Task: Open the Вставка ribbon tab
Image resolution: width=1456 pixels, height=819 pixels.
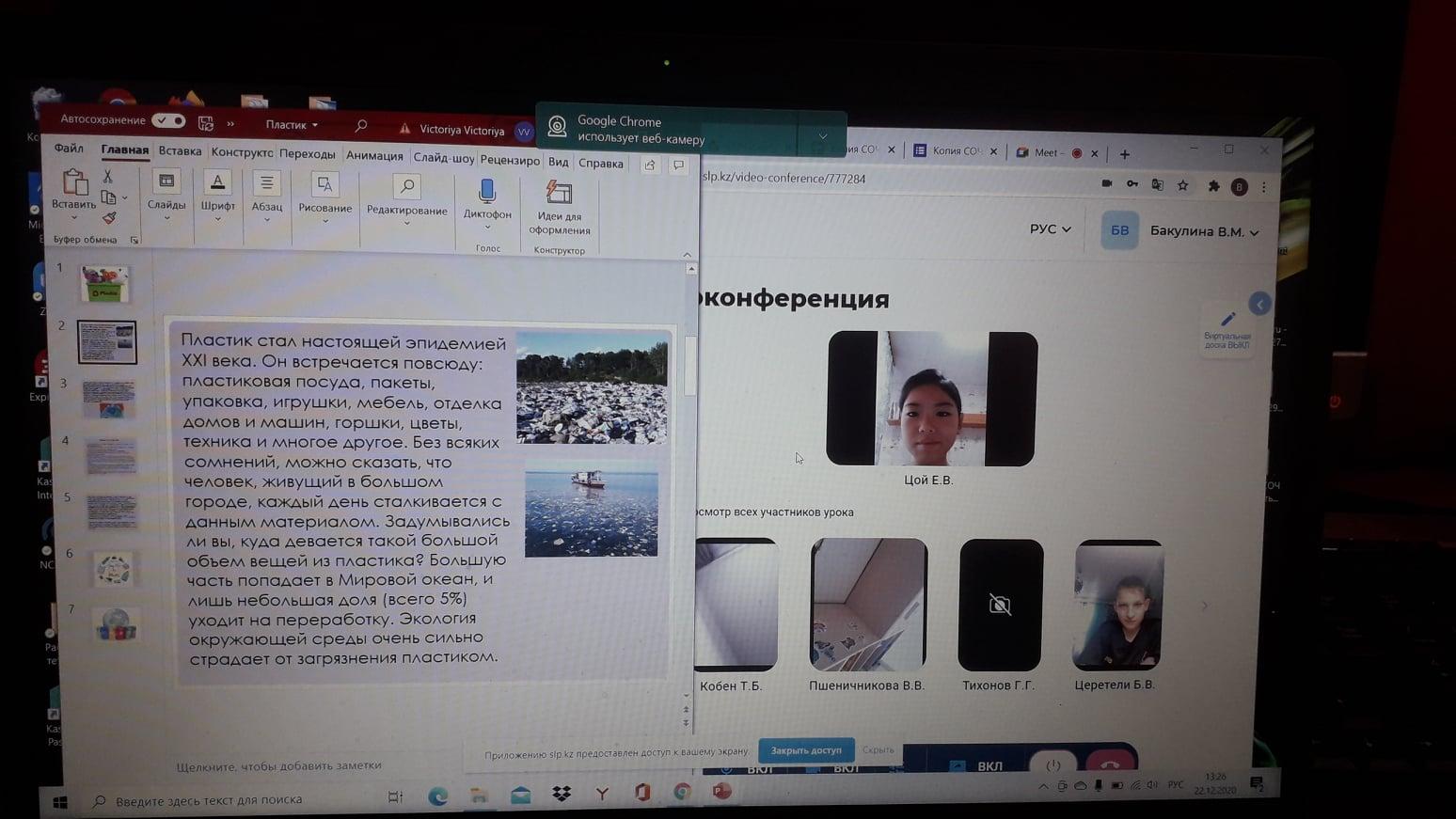Action: coord(180,150)
